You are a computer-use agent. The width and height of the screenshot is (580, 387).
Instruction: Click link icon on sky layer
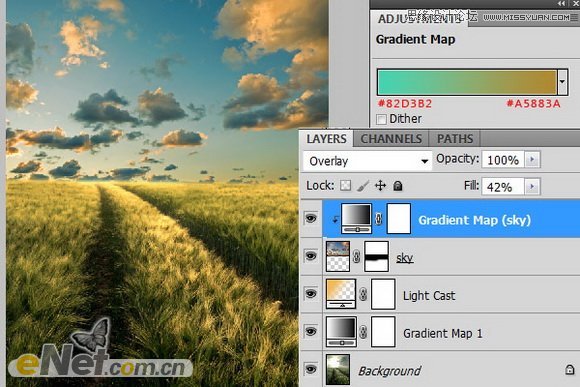click(x=356, y=256)
